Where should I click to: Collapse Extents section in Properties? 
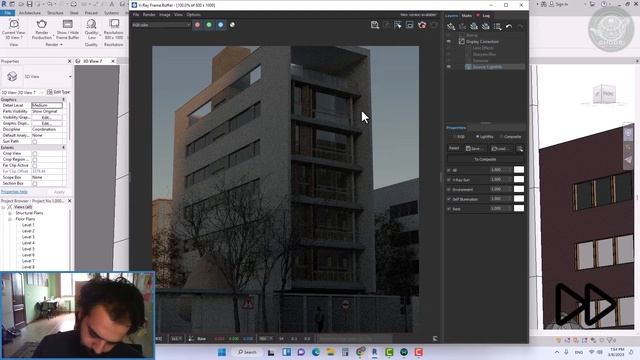coord(63,147)
